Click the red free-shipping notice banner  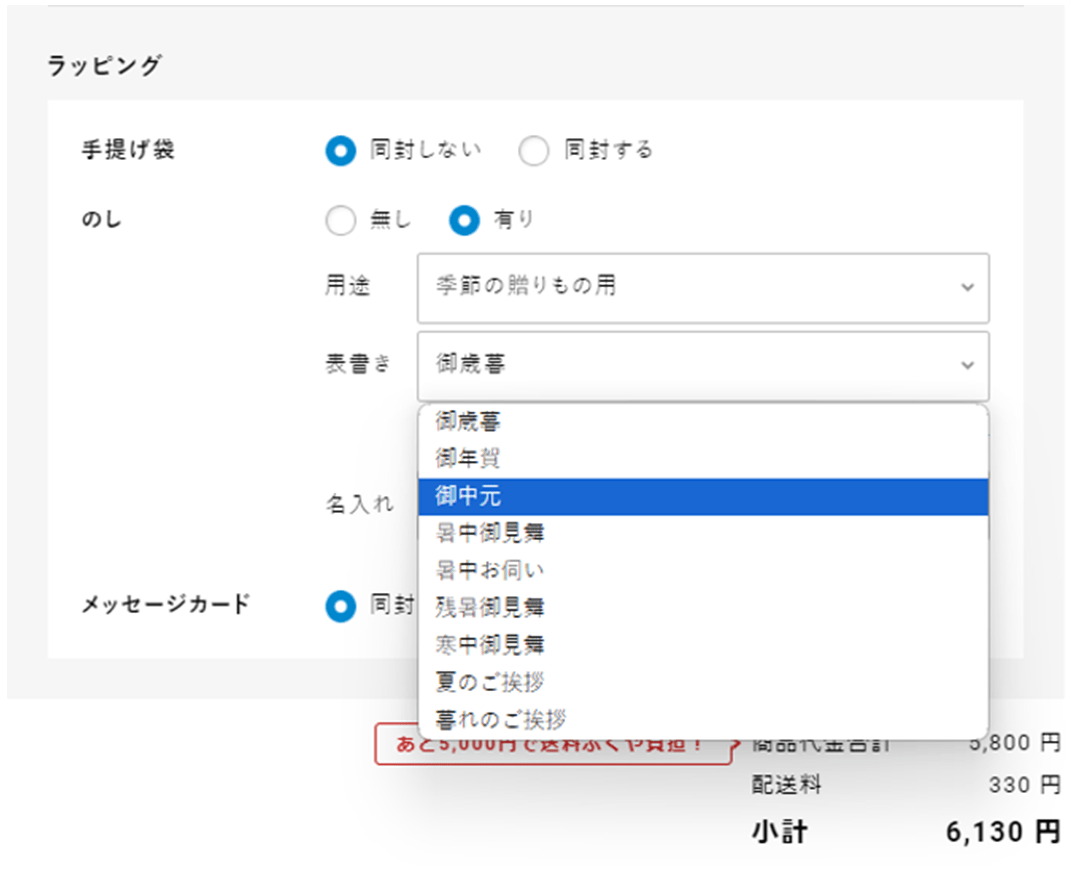click(554, 744)
